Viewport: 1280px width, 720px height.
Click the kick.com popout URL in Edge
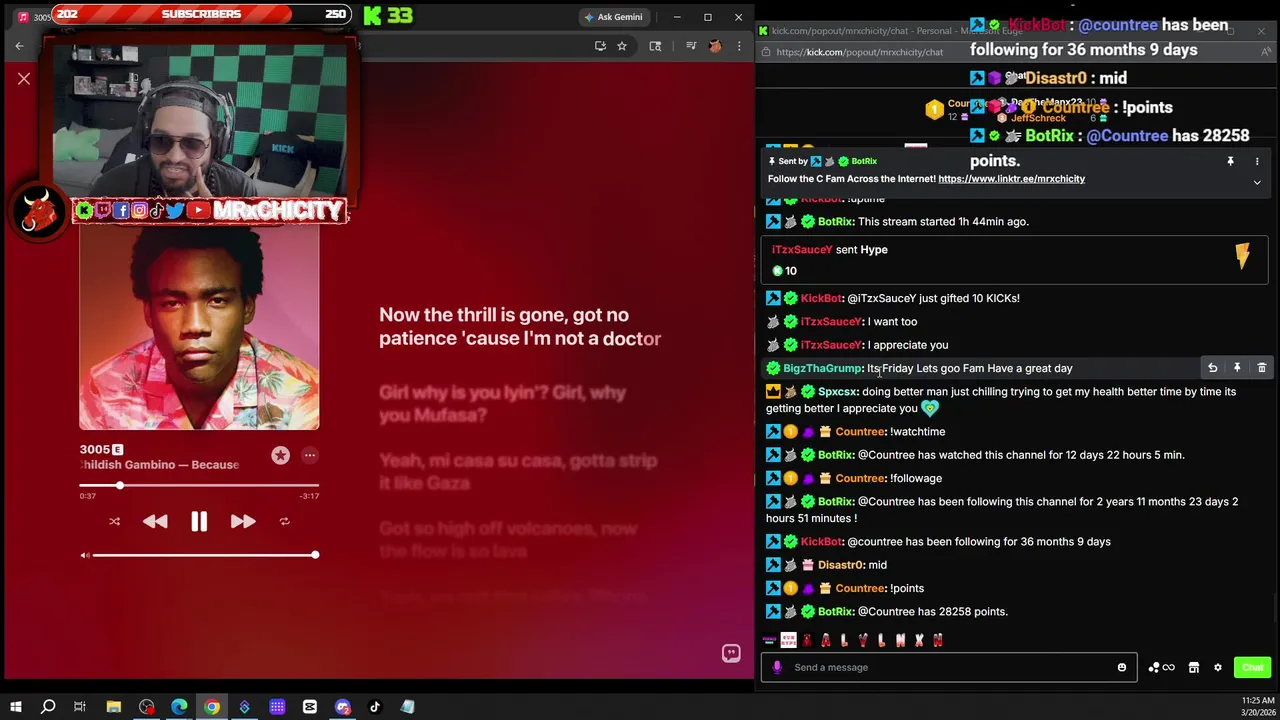click(859, 52)
